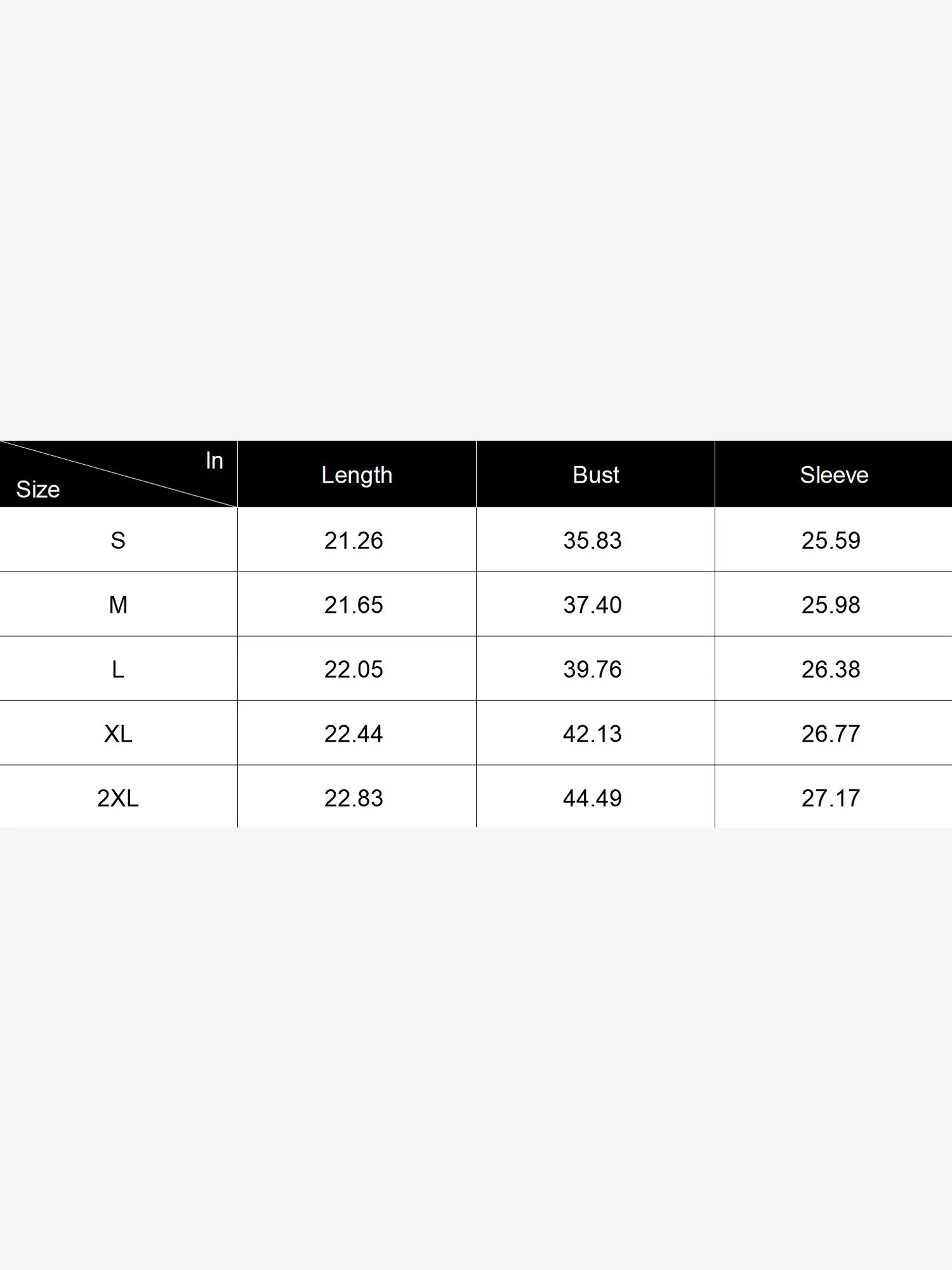Select the 2XL size row label
Viewport: 952px width, 1270px height.
click(118, 798)
